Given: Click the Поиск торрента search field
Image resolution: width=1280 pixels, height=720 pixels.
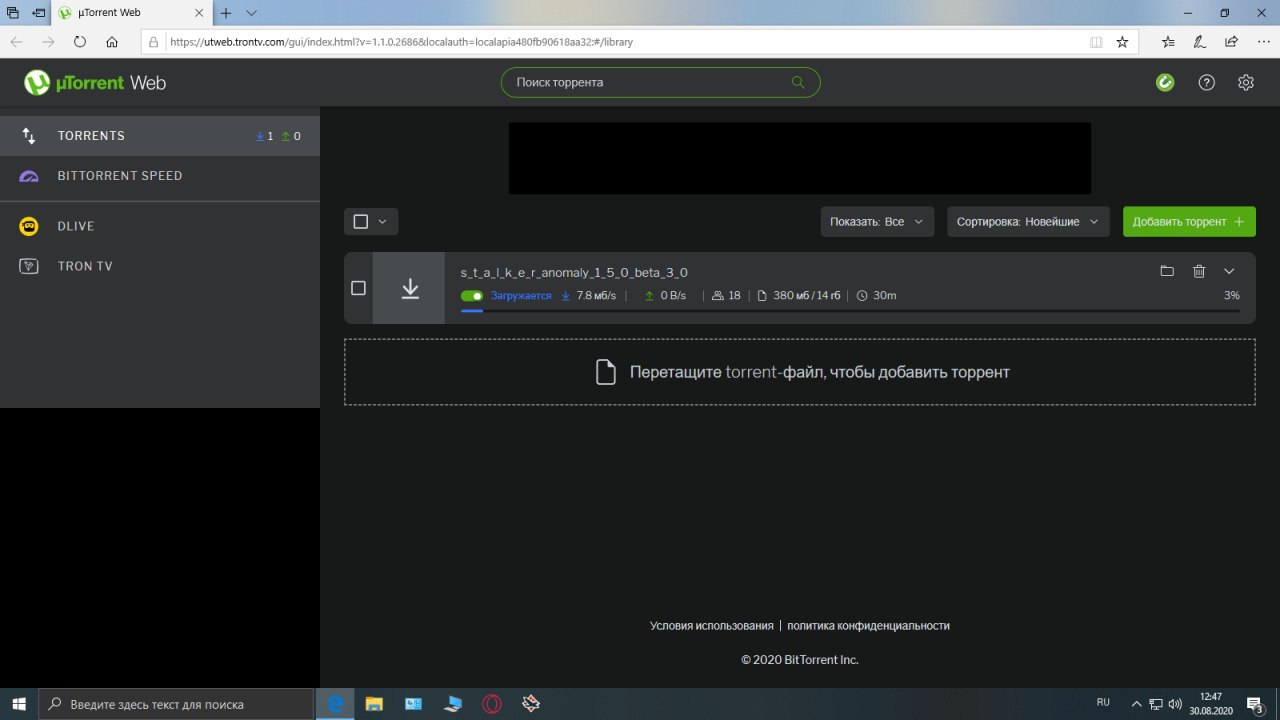Looking at the screenshot, I should pos(660,83).
